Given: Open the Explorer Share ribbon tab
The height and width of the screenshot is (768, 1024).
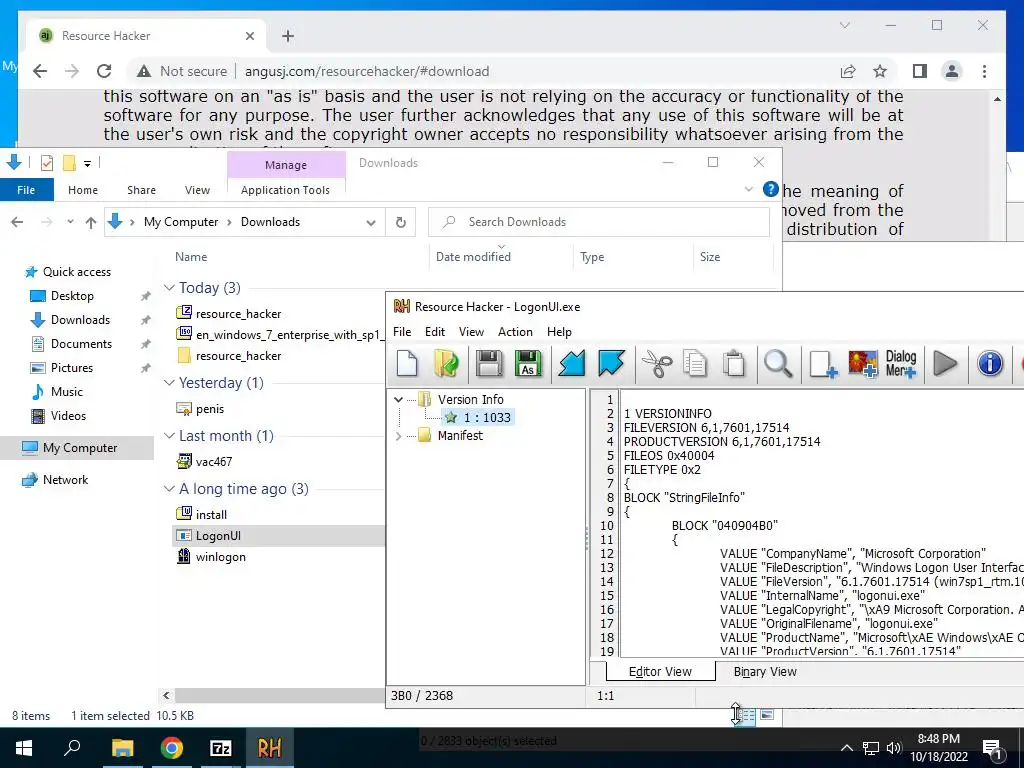Looking at the screenshot, I should coord(141,190).
